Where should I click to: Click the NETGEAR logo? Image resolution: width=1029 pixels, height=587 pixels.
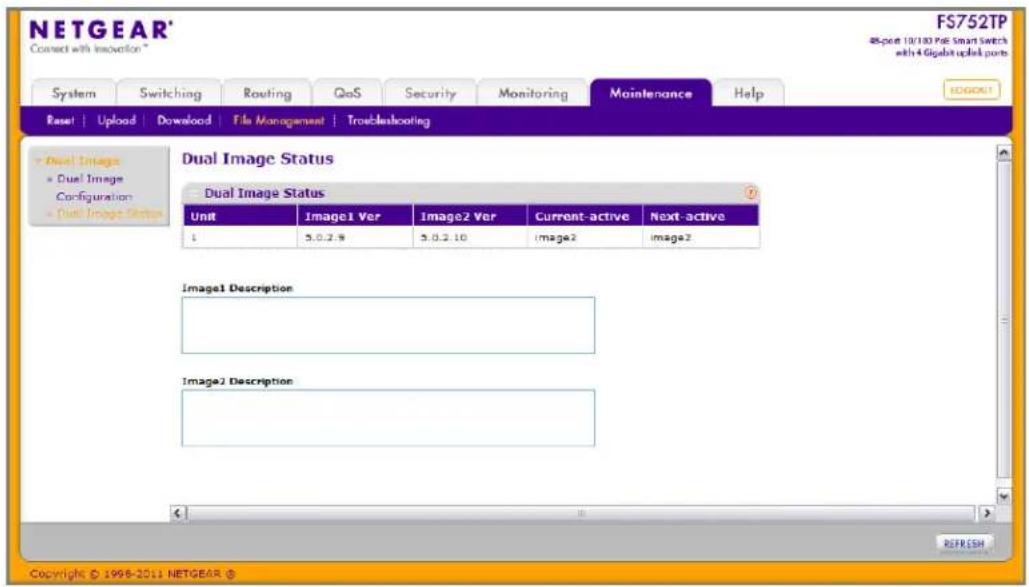click(x=102, y=30)
